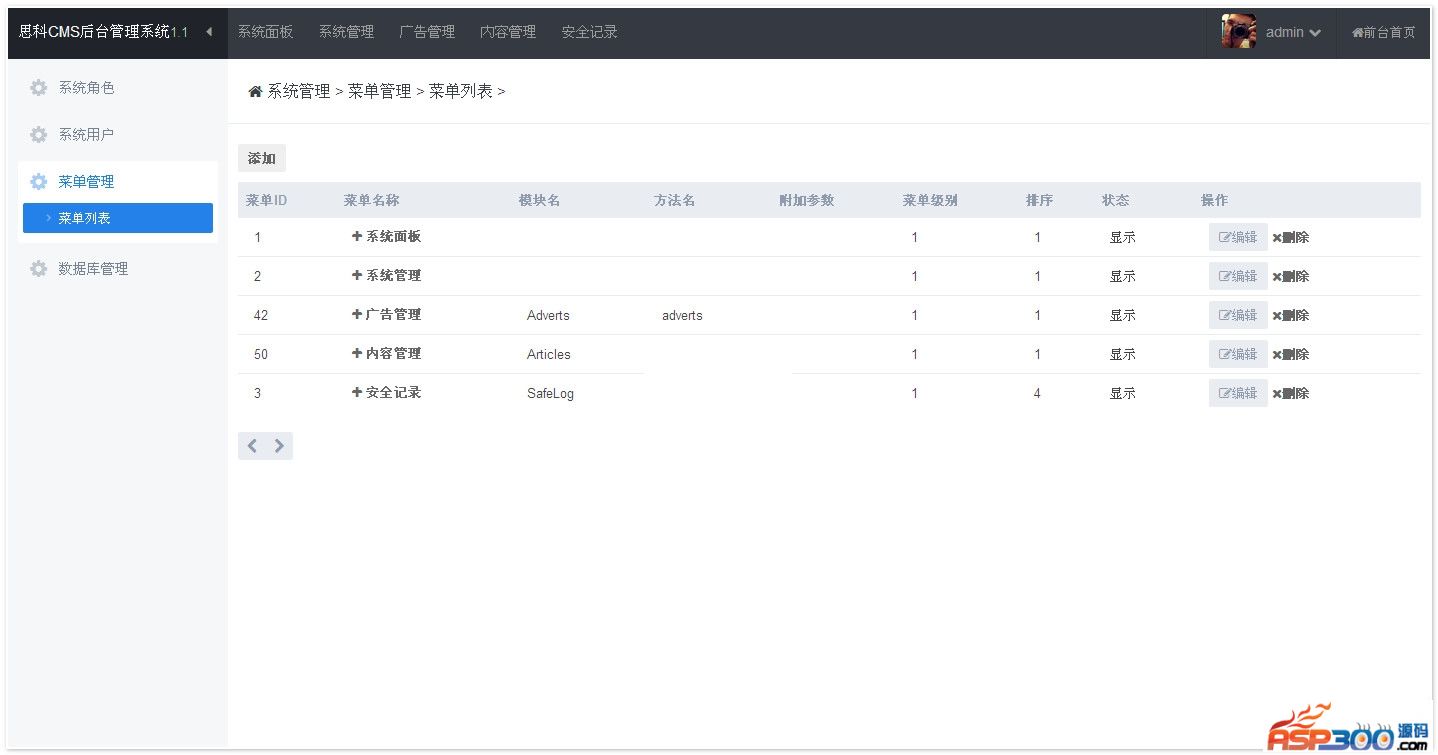Click the home icon in the breadcrumb
The width and height of the screenshot is (1438, 755).
coord(255,92)
